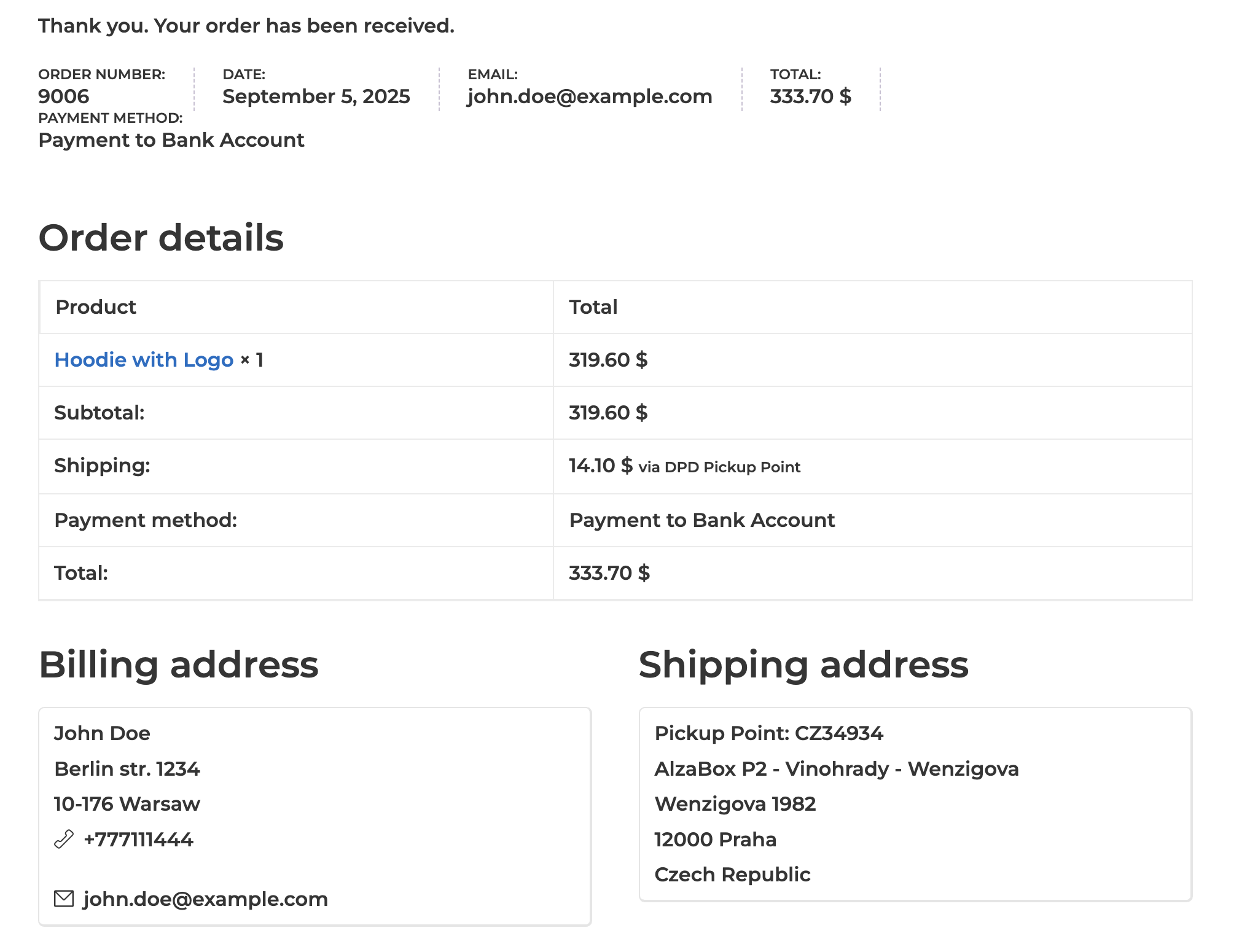Click the email address in order summary
The image size is (1258, 952).
(x=590, y=96)
